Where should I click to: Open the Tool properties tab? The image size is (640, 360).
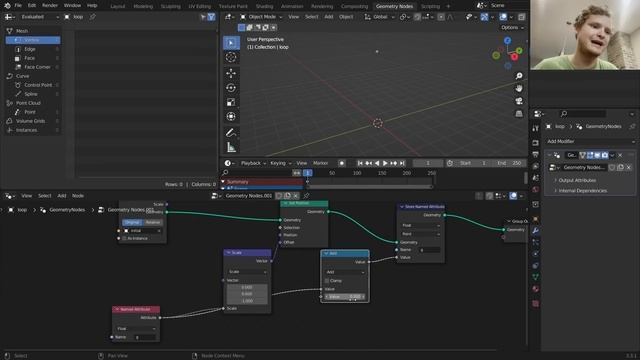click(536, 129)
